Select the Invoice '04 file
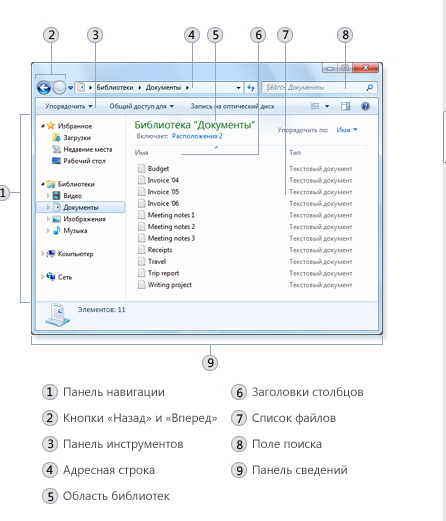Image resolution: width=446 pixels, height=521 pixels. tap(163, 180)
